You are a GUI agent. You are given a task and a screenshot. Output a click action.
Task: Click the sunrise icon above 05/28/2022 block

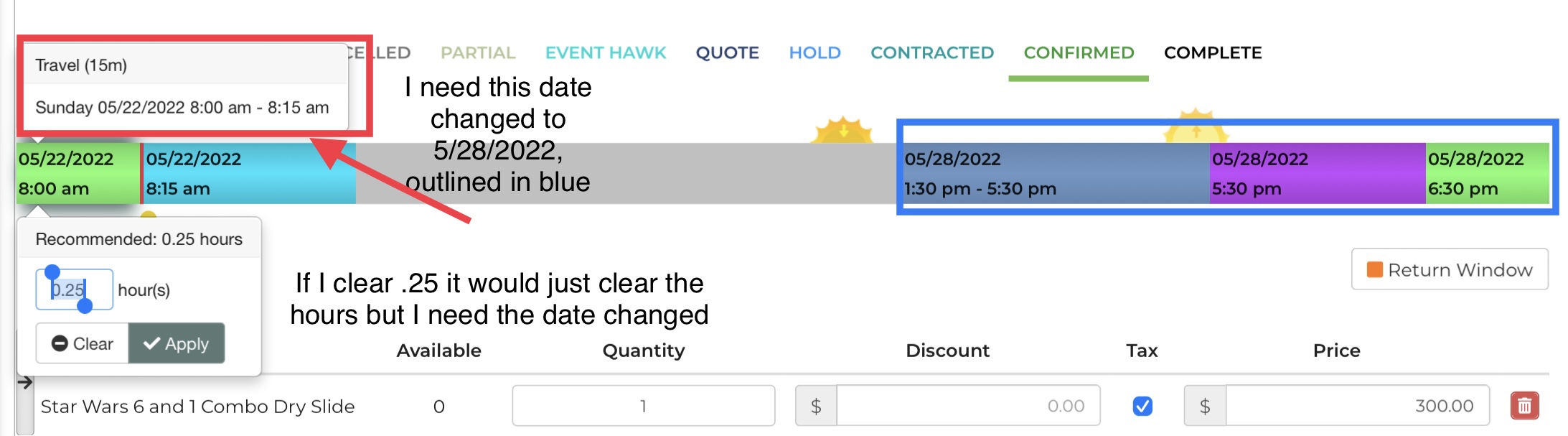(1196, 129)
